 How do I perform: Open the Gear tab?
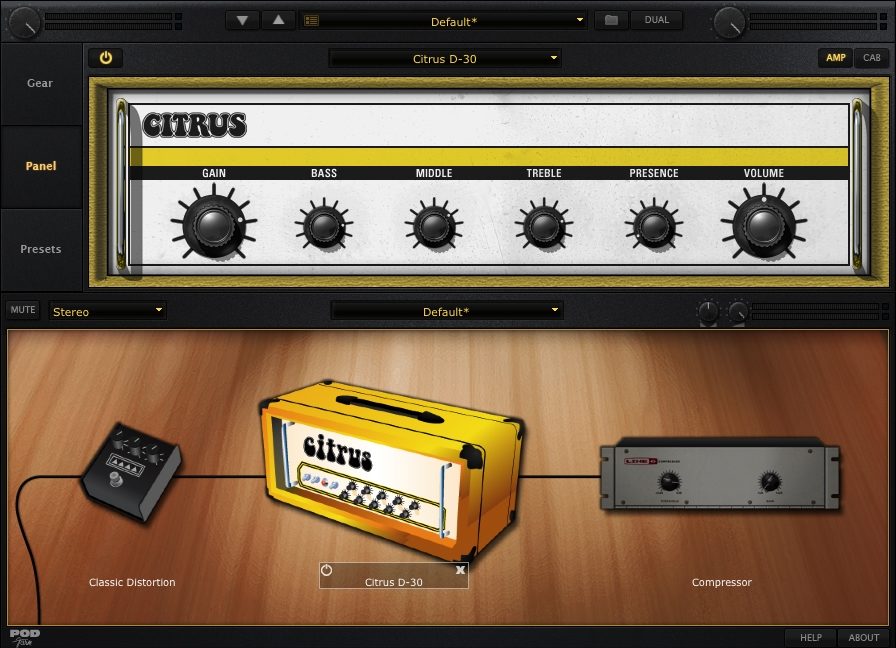click(41, 83)
